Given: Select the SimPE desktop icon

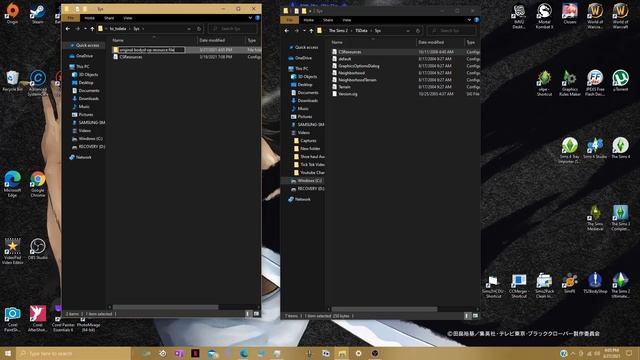Looking at the screenshot, I should pos(569,284).
